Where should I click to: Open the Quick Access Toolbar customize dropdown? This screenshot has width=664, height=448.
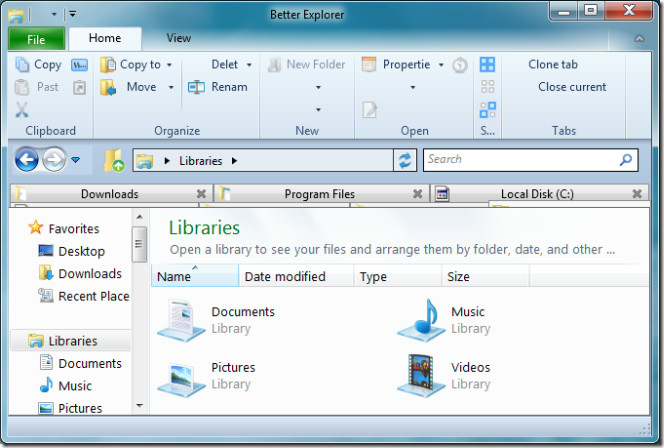click(x=72, y=14)
